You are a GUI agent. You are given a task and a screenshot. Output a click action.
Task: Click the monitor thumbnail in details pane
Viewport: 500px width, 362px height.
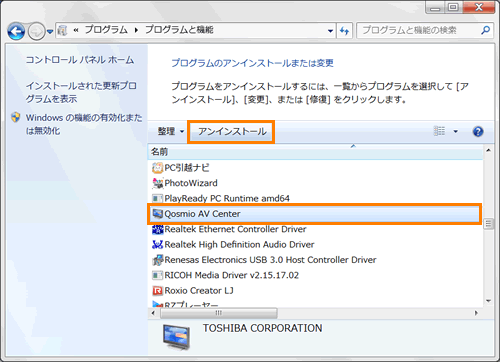[x=176, y=337]
